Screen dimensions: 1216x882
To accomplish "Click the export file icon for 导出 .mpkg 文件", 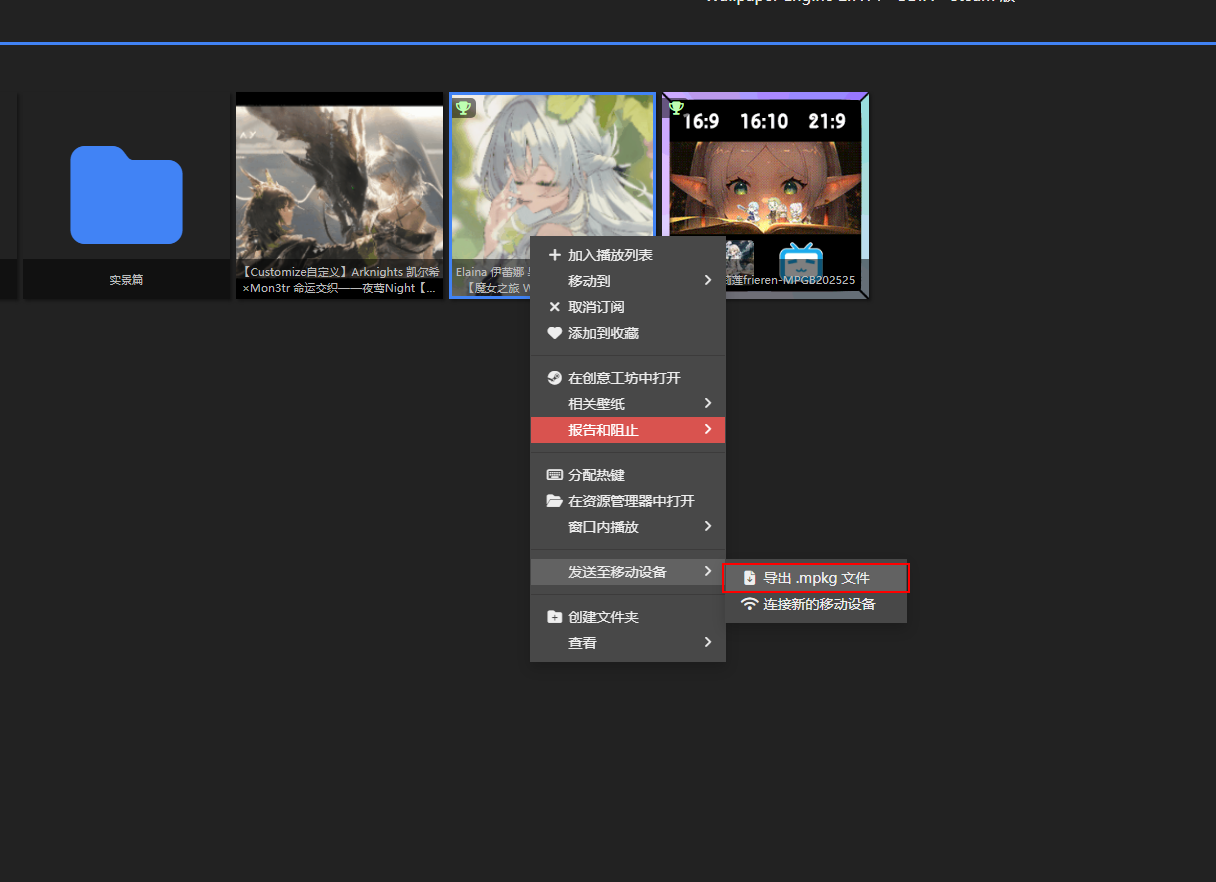I will click(749, 578).
